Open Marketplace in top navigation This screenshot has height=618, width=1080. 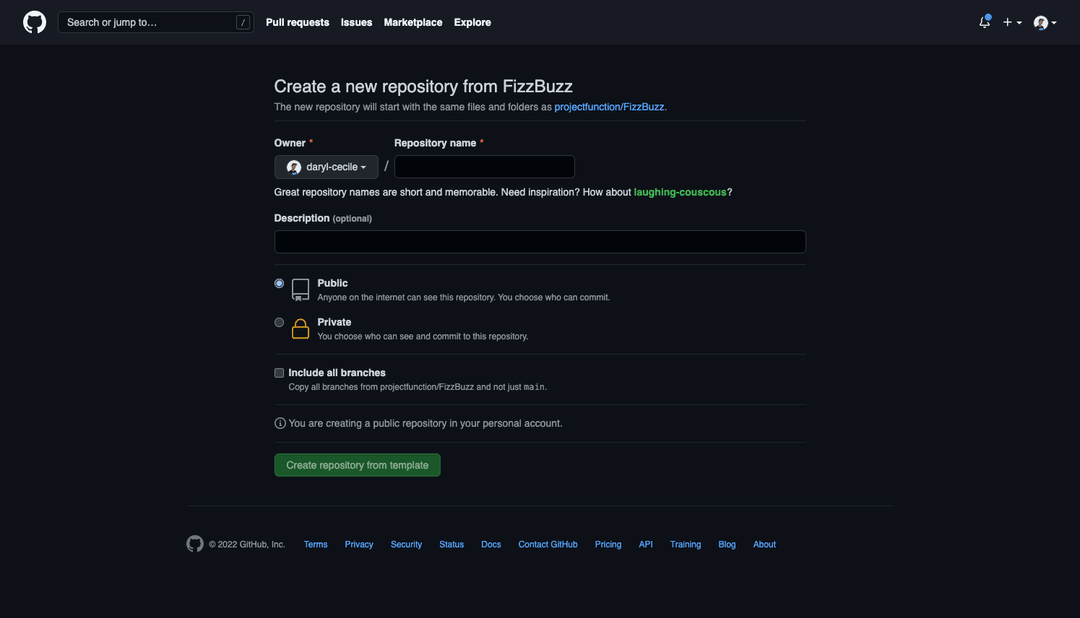pyautogui.click(x=413, y=22)
